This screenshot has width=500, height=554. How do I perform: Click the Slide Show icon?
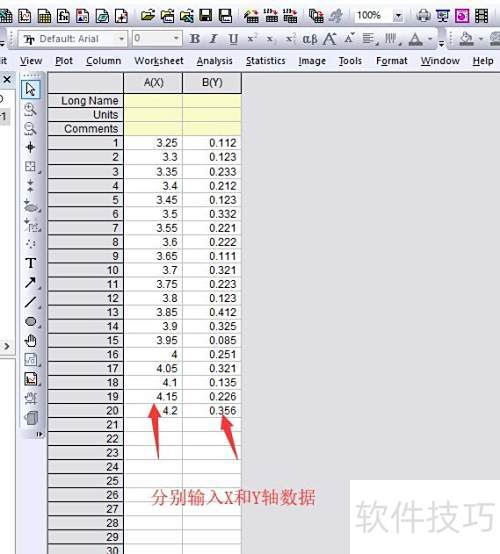pyautogui.click(x=442, y=16)
